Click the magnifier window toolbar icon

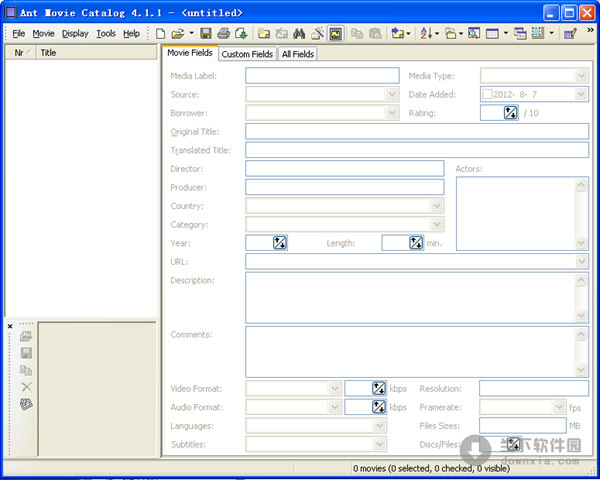tap(474, 34)
